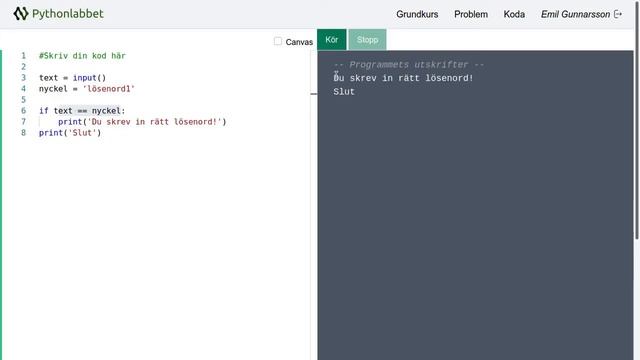The width and height of the screenshot is (640, 360).
Task: Click the Pythonlabbet title text
Action: 68,13
